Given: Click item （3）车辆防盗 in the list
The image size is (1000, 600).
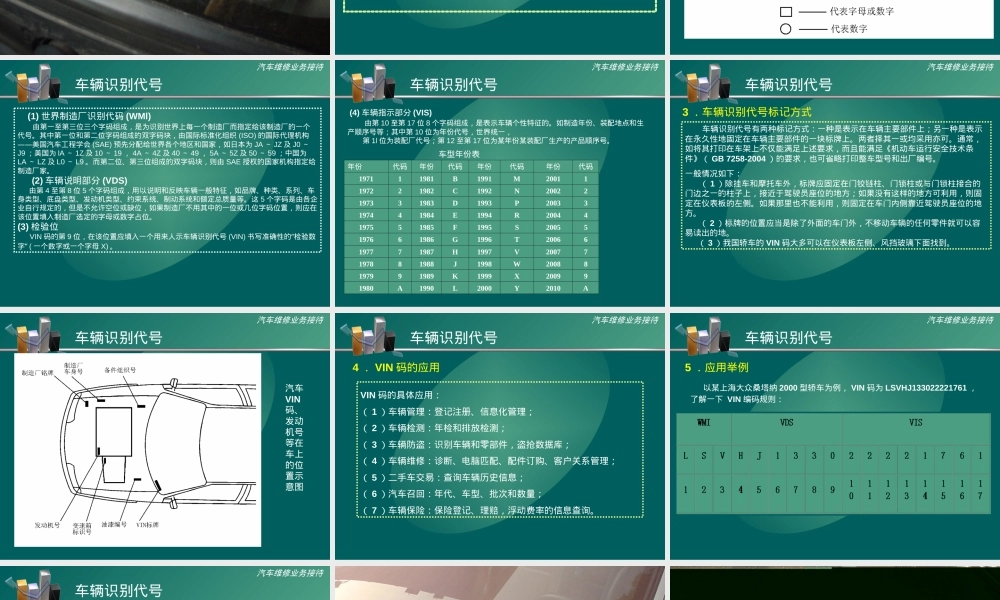Looking at the screenshot, I should tap(465, 445).
